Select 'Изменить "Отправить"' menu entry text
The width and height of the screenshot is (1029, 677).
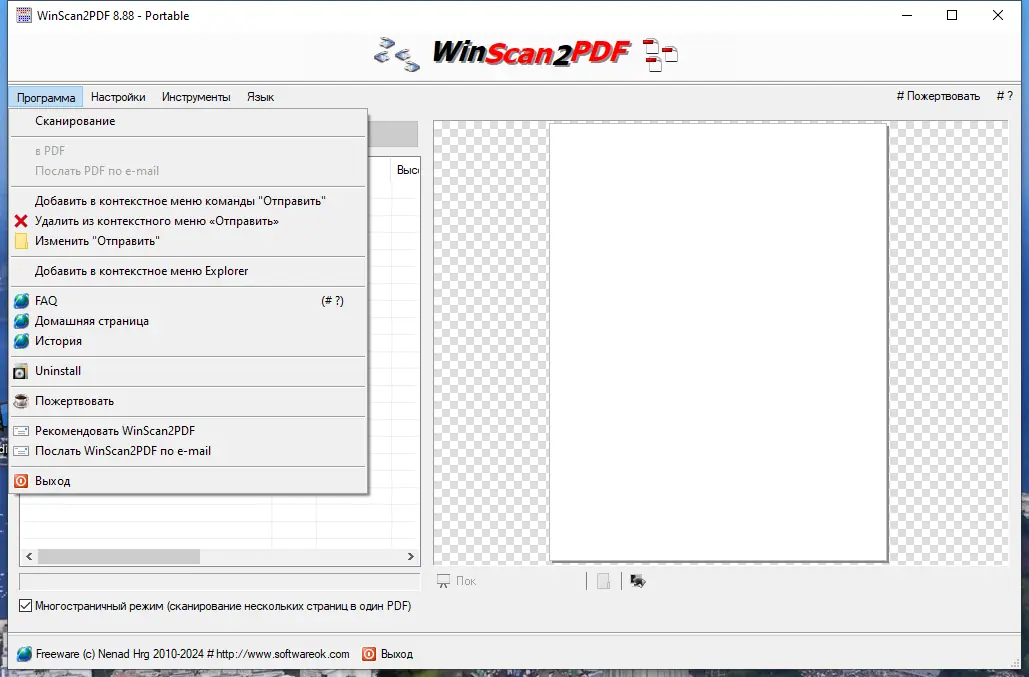97,241
